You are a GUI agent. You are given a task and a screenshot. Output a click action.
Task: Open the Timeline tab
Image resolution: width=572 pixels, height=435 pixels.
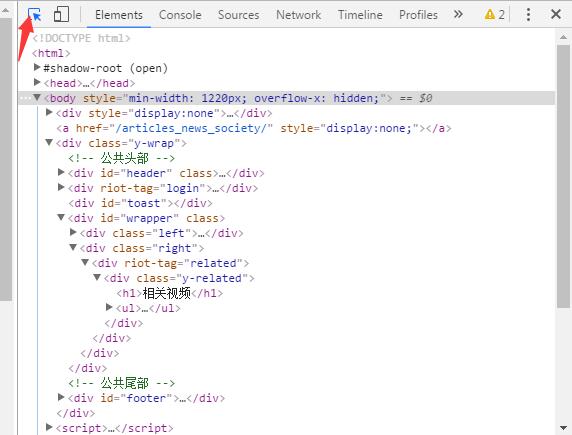point(360,15)
